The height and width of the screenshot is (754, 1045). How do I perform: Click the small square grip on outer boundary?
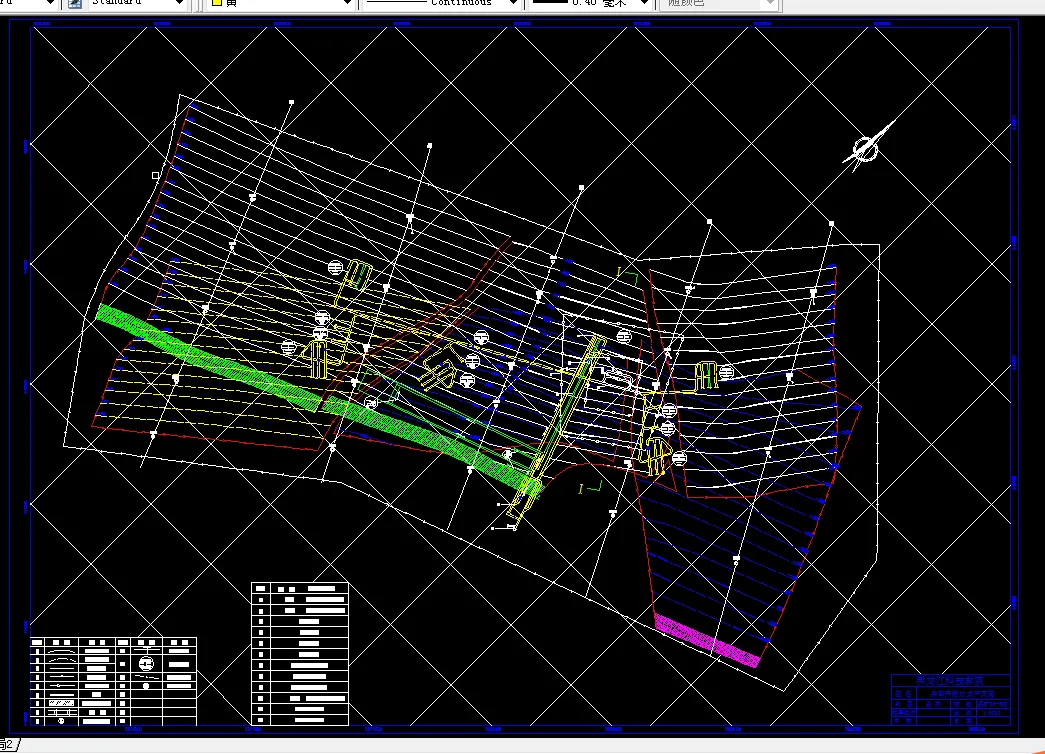(x=155, y=175)
